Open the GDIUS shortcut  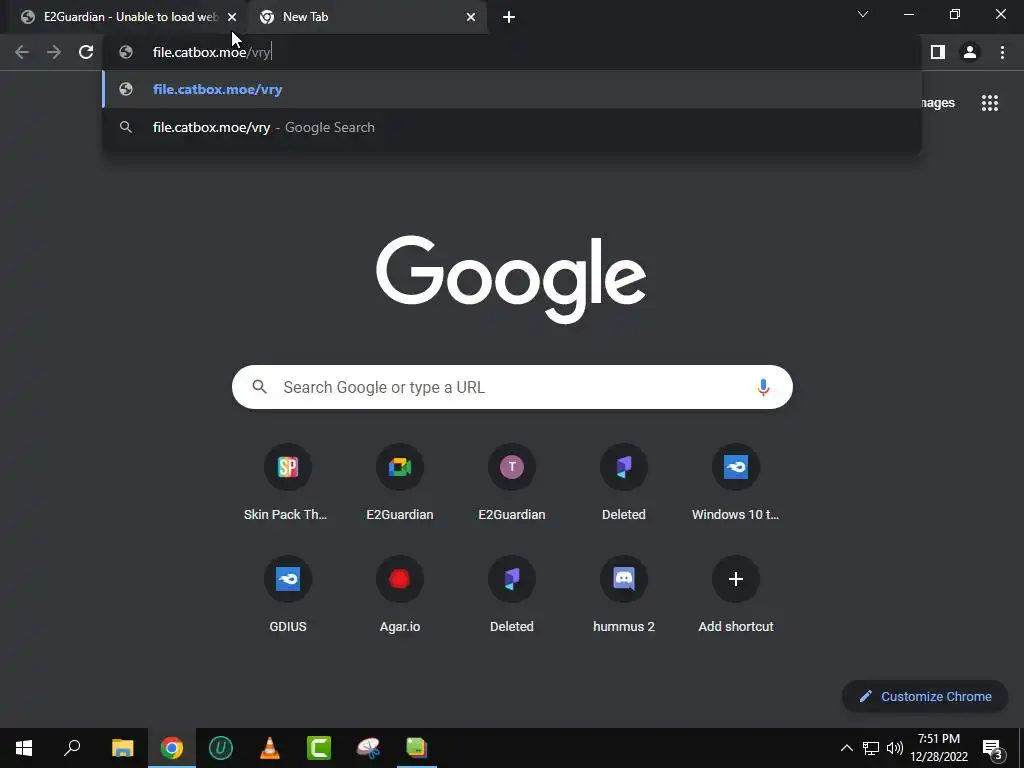(287, 595)
